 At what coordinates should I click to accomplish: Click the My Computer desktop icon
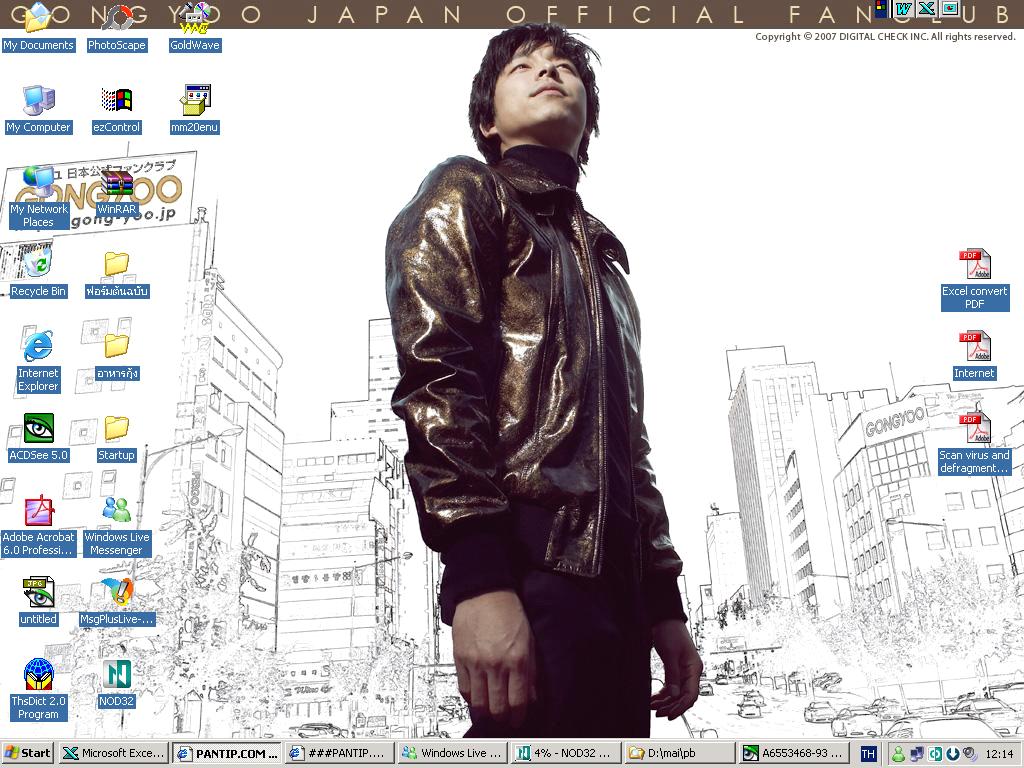(x=38, y=110)
